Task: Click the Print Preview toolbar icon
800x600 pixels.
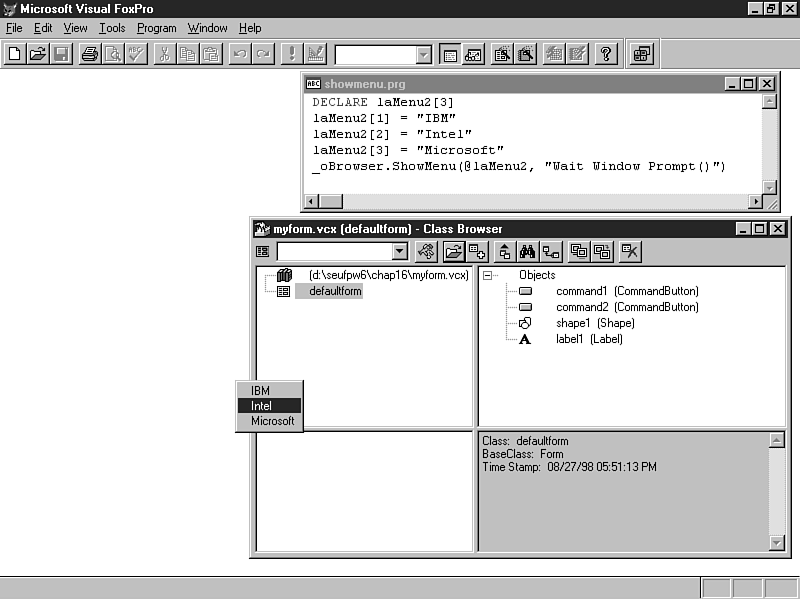Action: click(x=113, y=54)
